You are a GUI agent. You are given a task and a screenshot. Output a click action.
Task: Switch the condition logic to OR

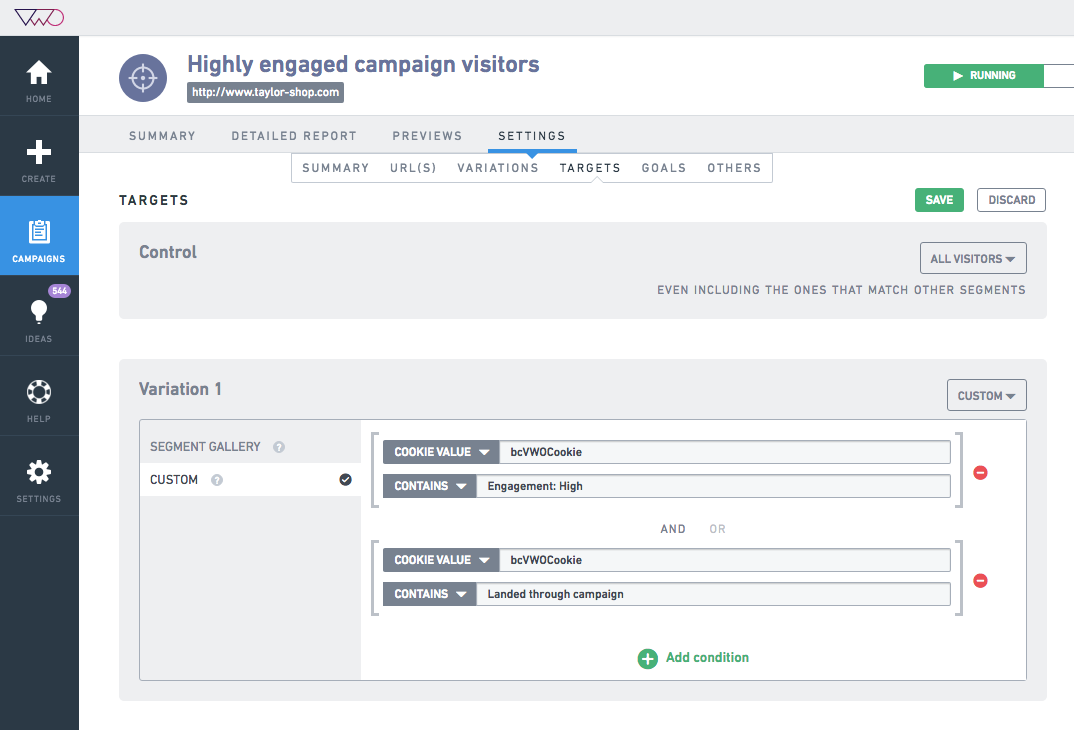click(716, 528)
